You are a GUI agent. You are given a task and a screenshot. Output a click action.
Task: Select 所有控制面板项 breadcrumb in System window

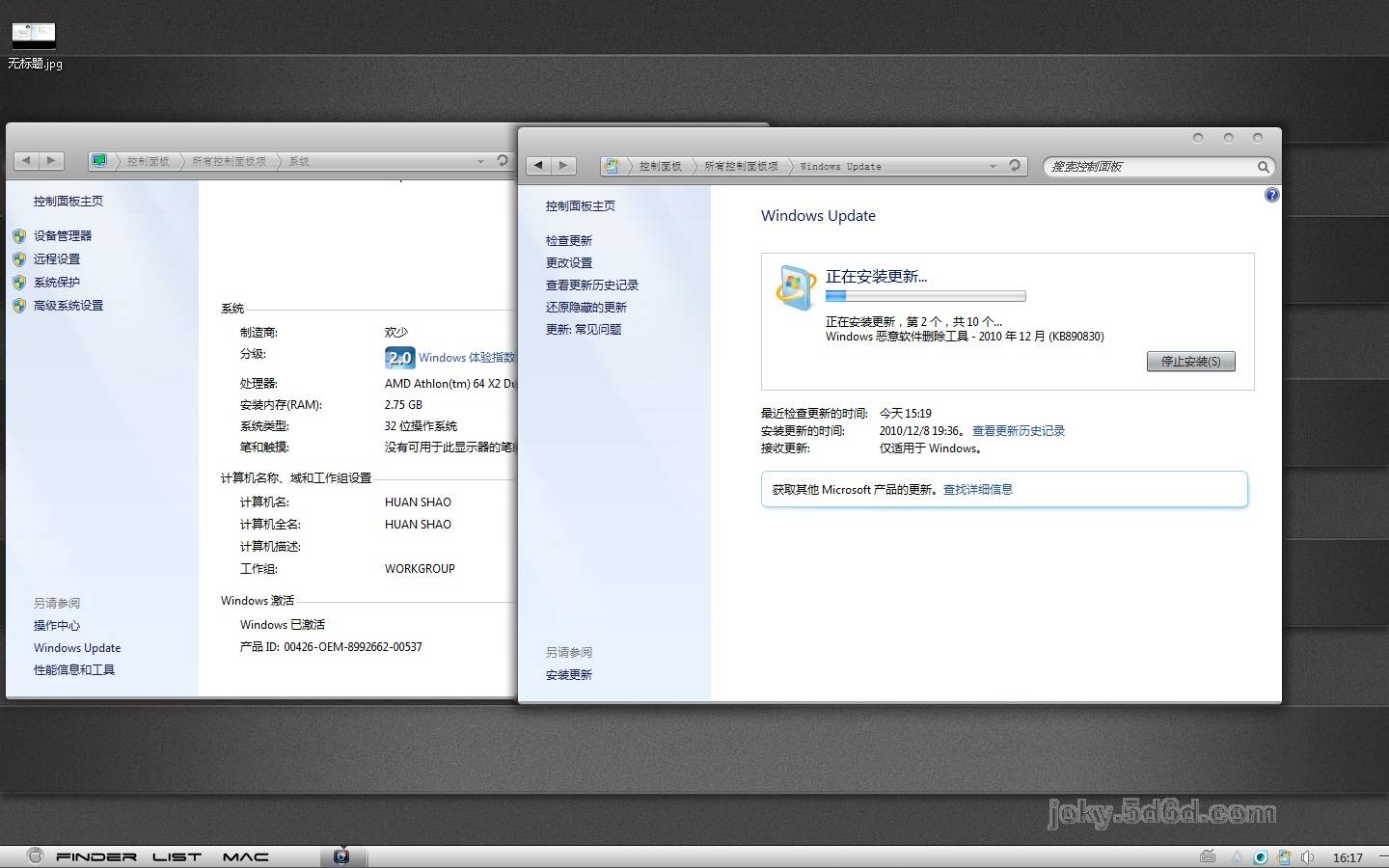point(230,162)
